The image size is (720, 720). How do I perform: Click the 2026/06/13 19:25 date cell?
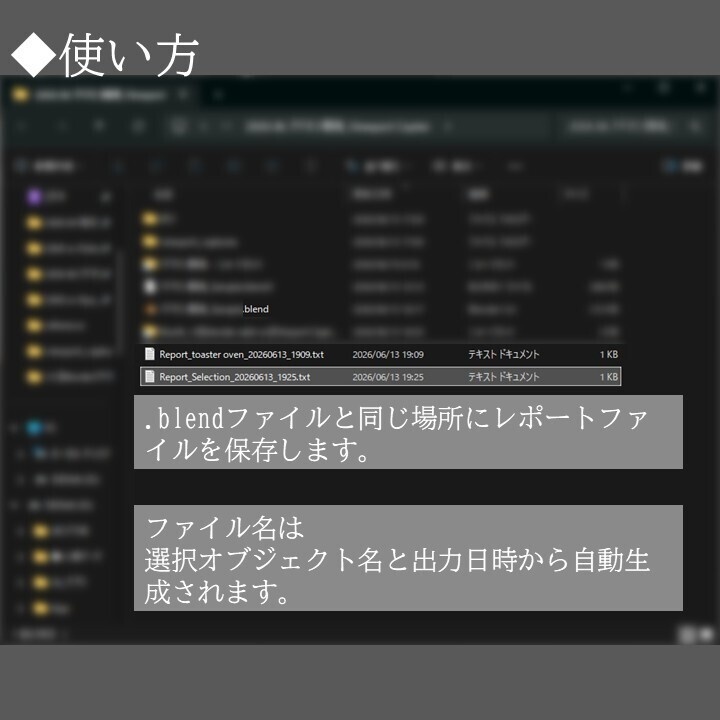(x=388, y=377)
